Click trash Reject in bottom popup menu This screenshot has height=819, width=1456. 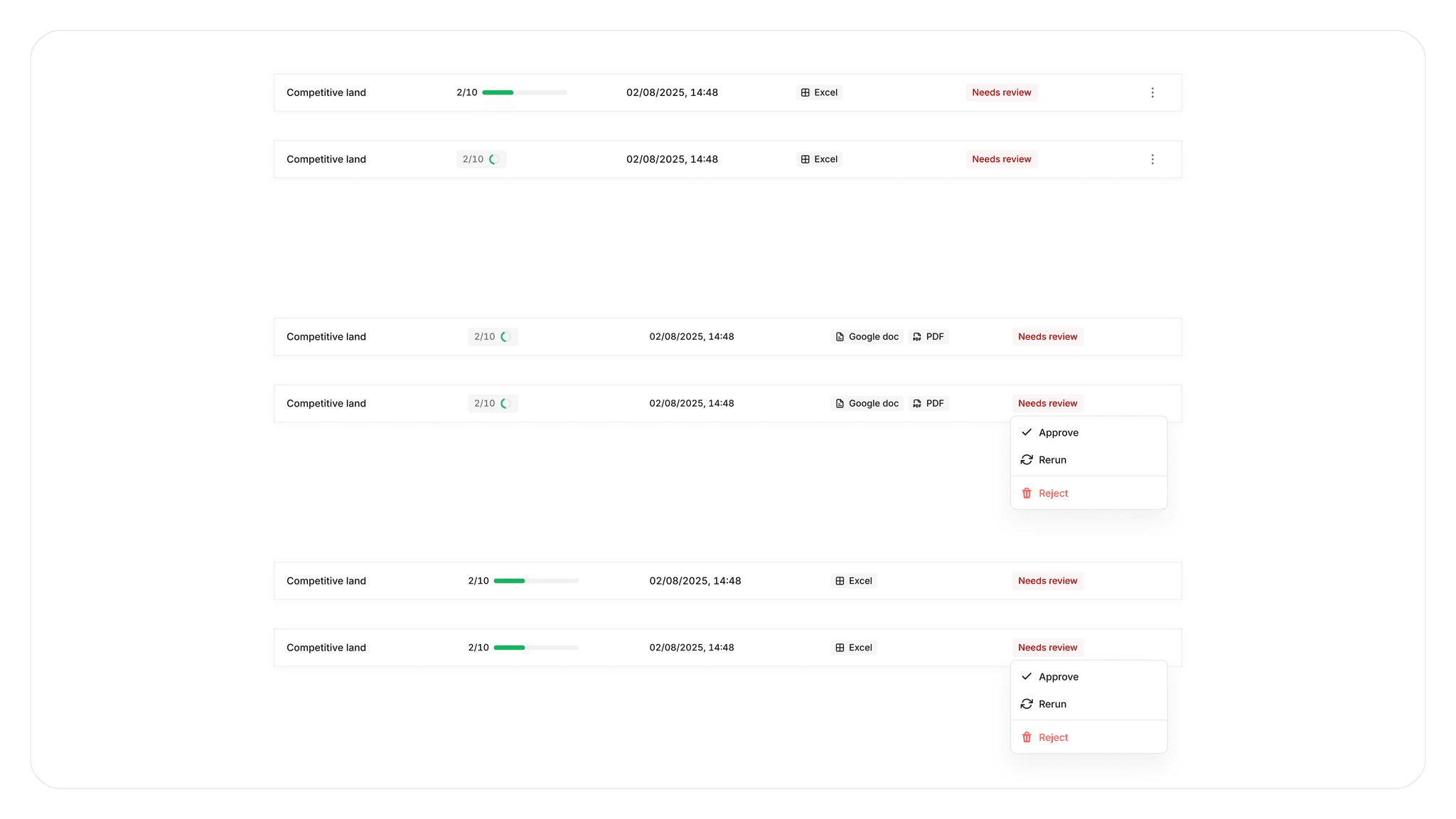(1045, 737)
